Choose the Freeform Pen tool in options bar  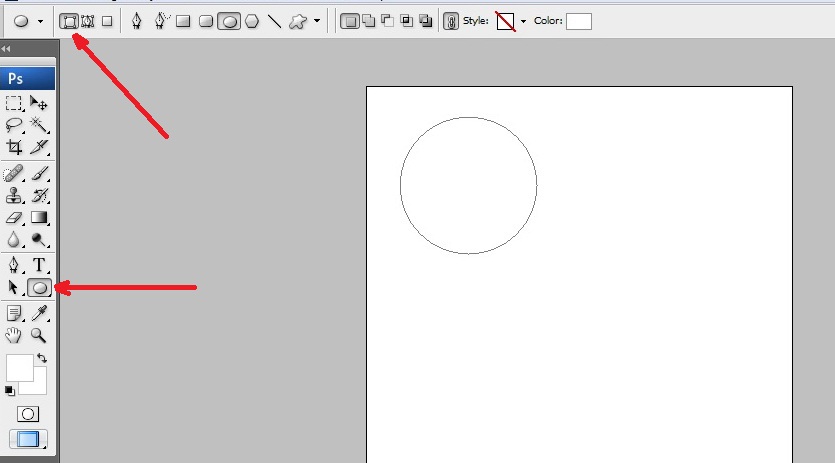pos(160,21)
